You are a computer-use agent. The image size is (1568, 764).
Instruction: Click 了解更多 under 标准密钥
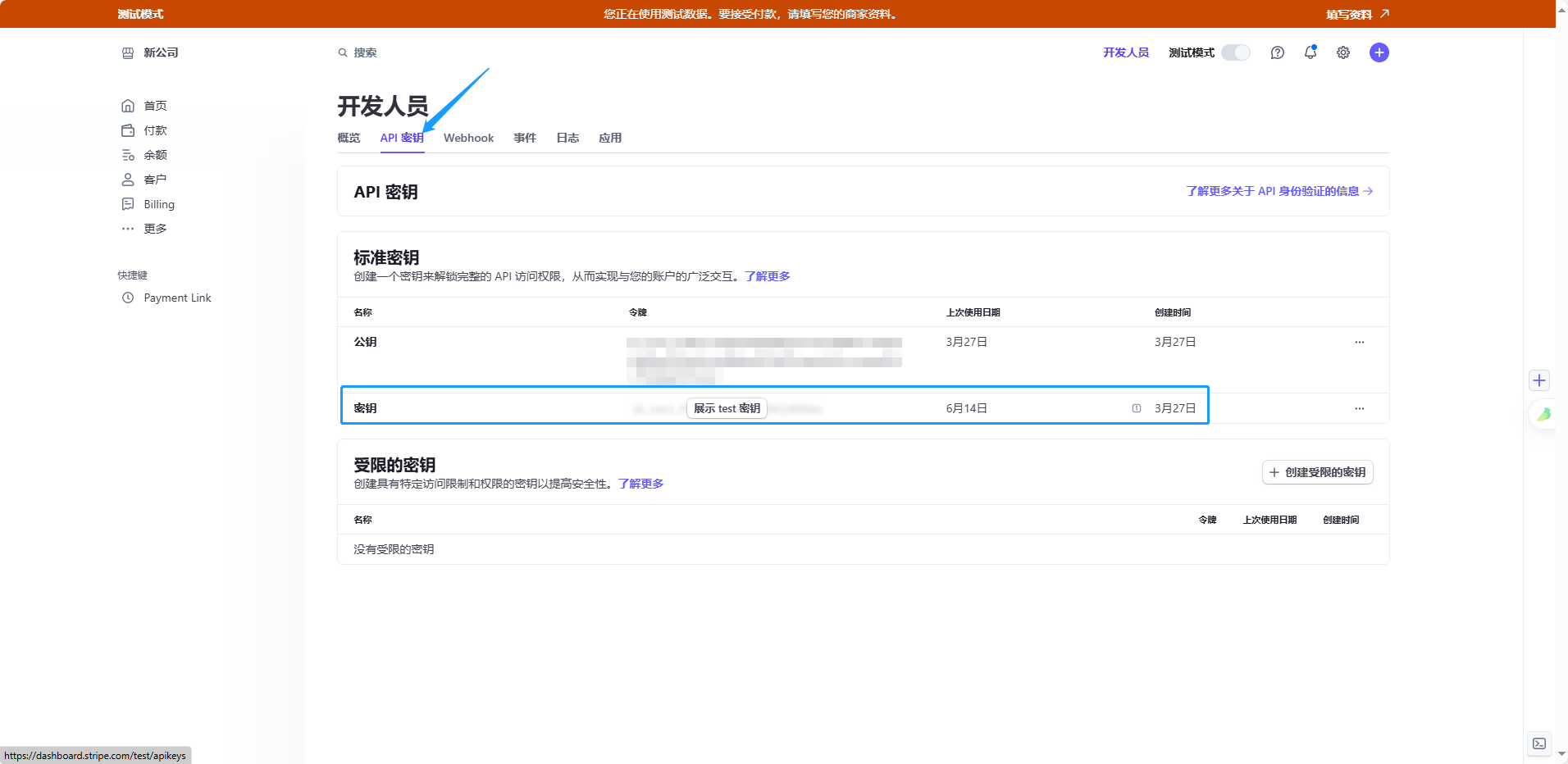coord(768,276)
